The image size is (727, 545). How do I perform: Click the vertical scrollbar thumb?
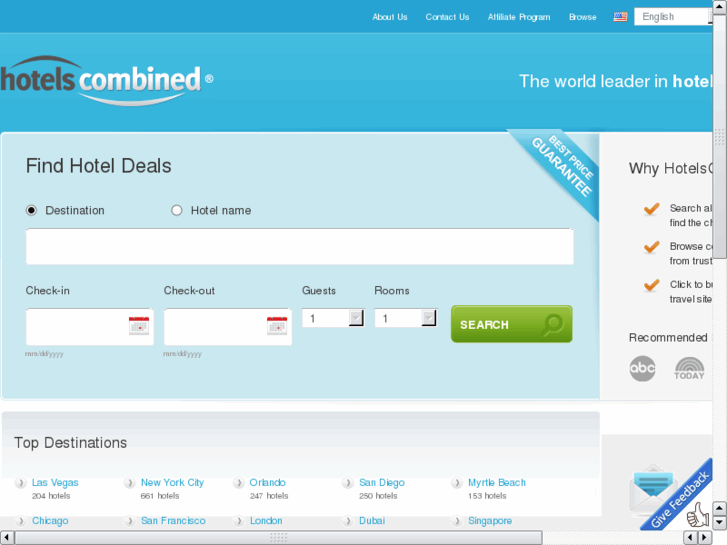(720, 137)
